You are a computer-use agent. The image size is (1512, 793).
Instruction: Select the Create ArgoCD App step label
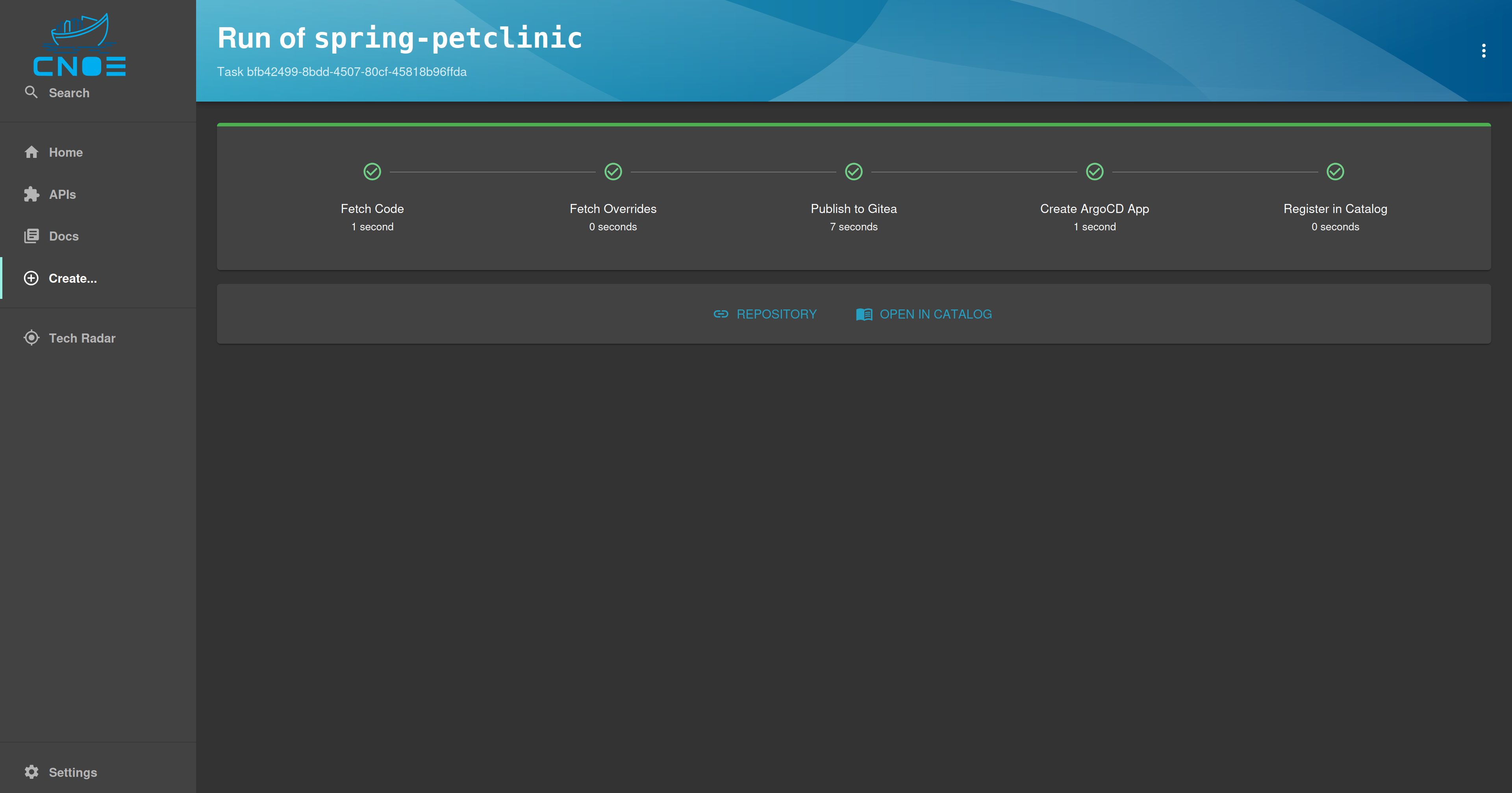click(x=1095, y=208)
